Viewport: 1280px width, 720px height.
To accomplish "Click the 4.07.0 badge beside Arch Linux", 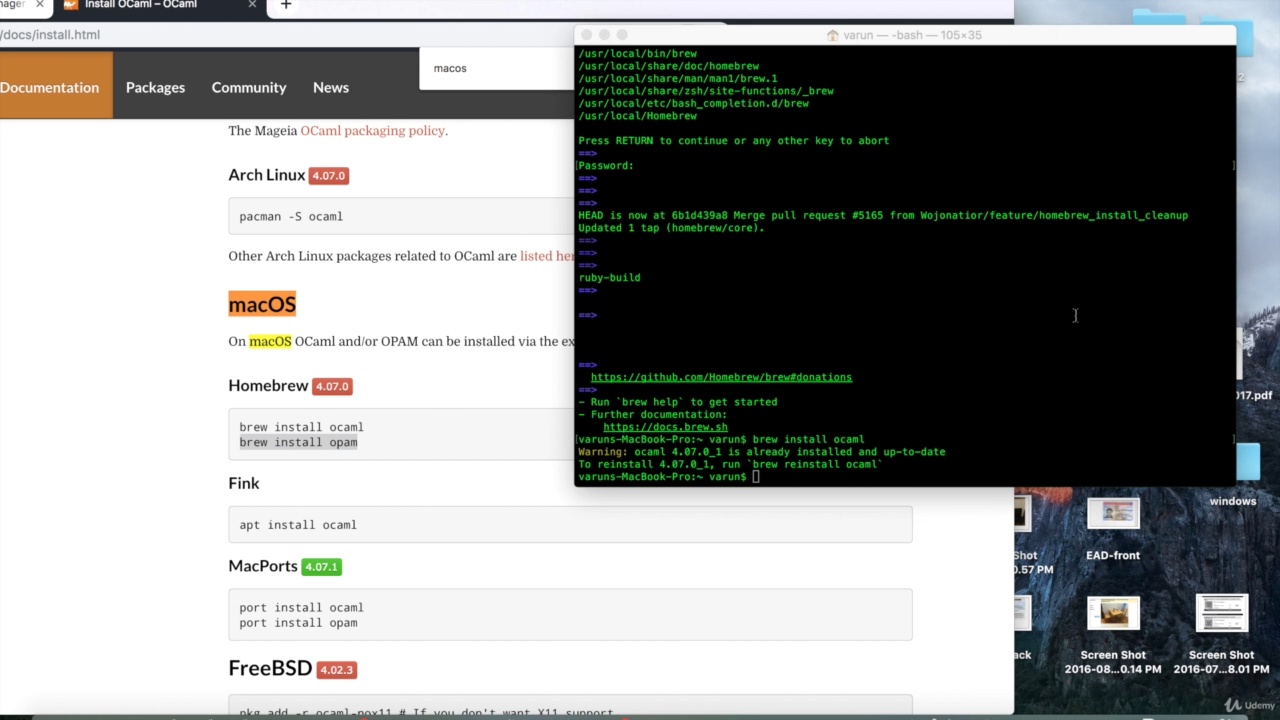I will point(328,176).
